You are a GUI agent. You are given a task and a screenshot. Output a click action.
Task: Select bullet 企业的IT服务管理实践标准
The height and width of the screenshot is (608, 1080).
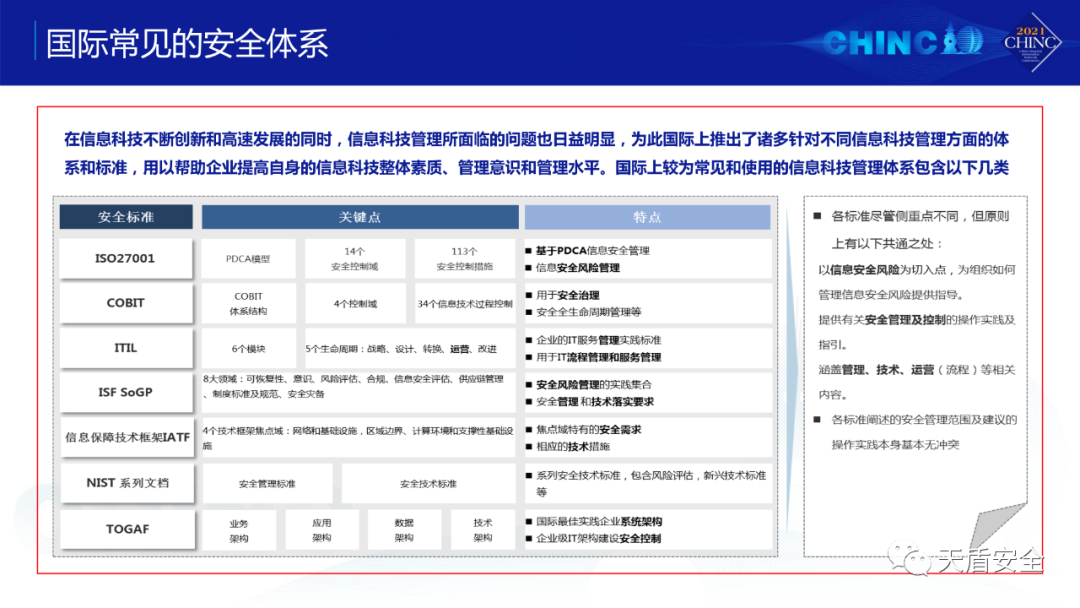pyautogui.click(x=593, y=339)
